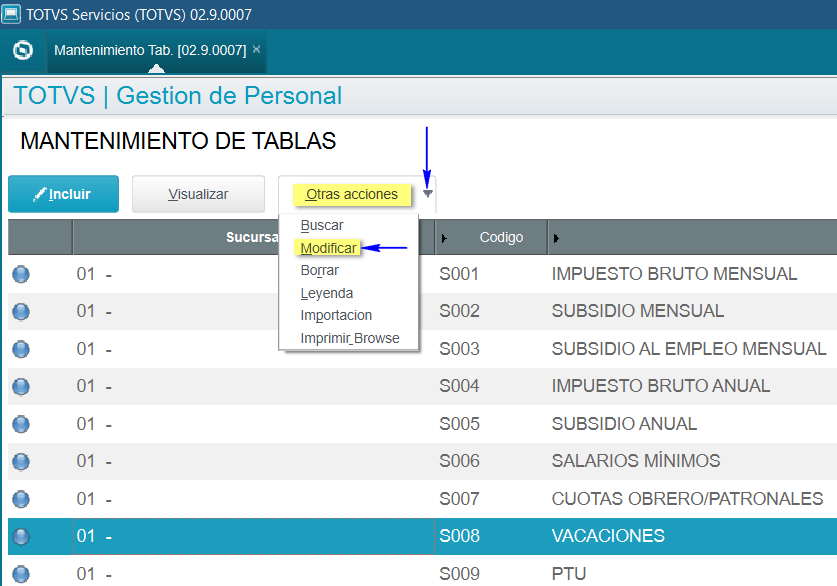
Task: Click the blue status icon for row S008
Action: [x=21, y=536]
